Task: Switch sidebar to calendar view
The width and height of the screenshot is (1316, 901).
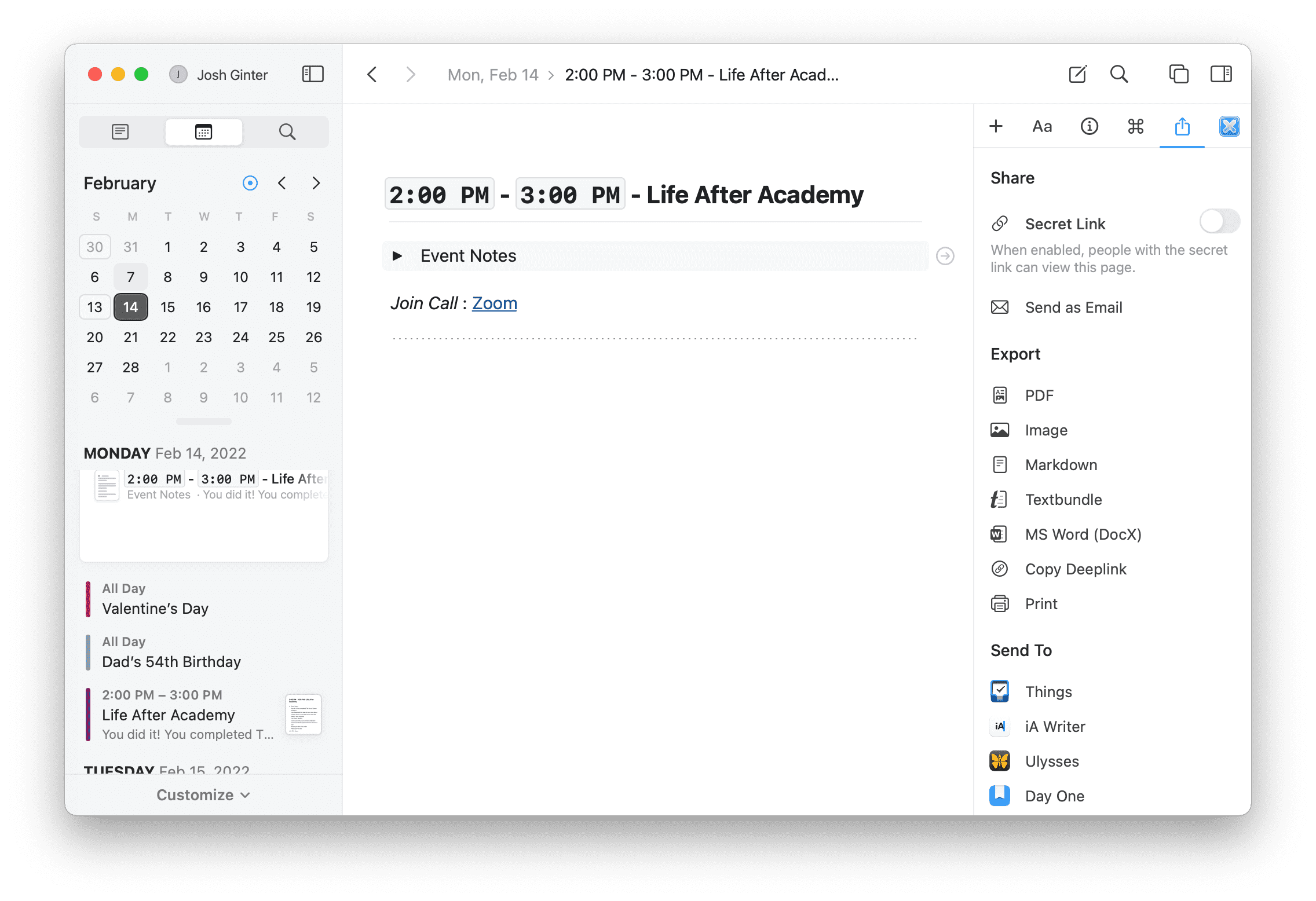Action: 203,132
